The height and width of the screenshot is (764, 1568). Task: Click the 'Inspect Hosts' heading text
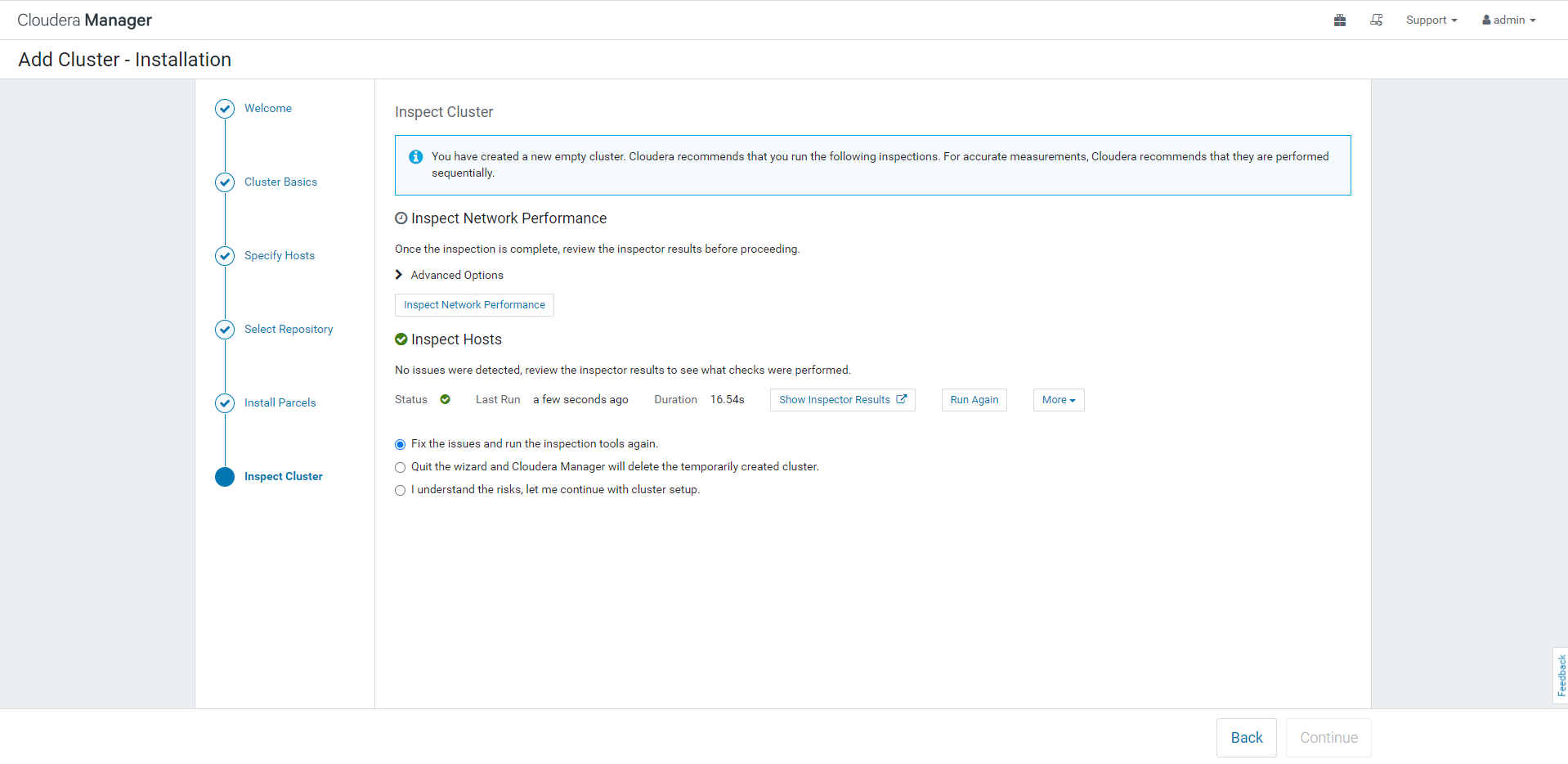pos(456,339)
